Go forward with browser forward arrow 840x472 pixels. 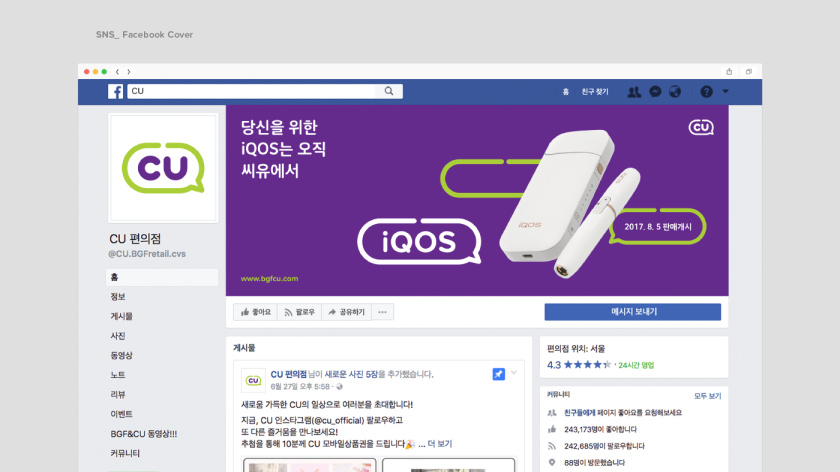(129, 71)
